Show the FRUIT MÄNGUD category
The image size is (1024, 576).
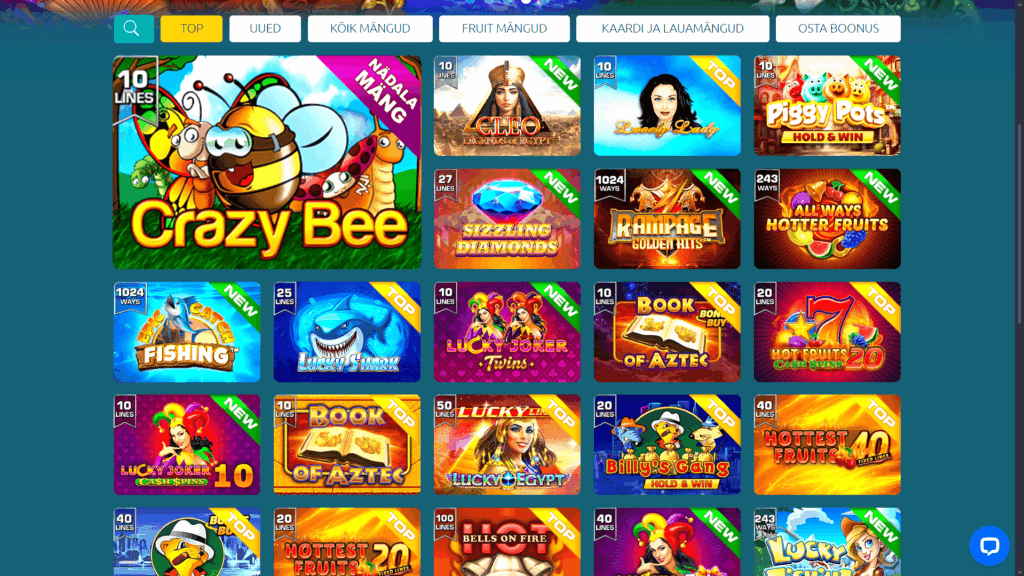pos(504,29)
